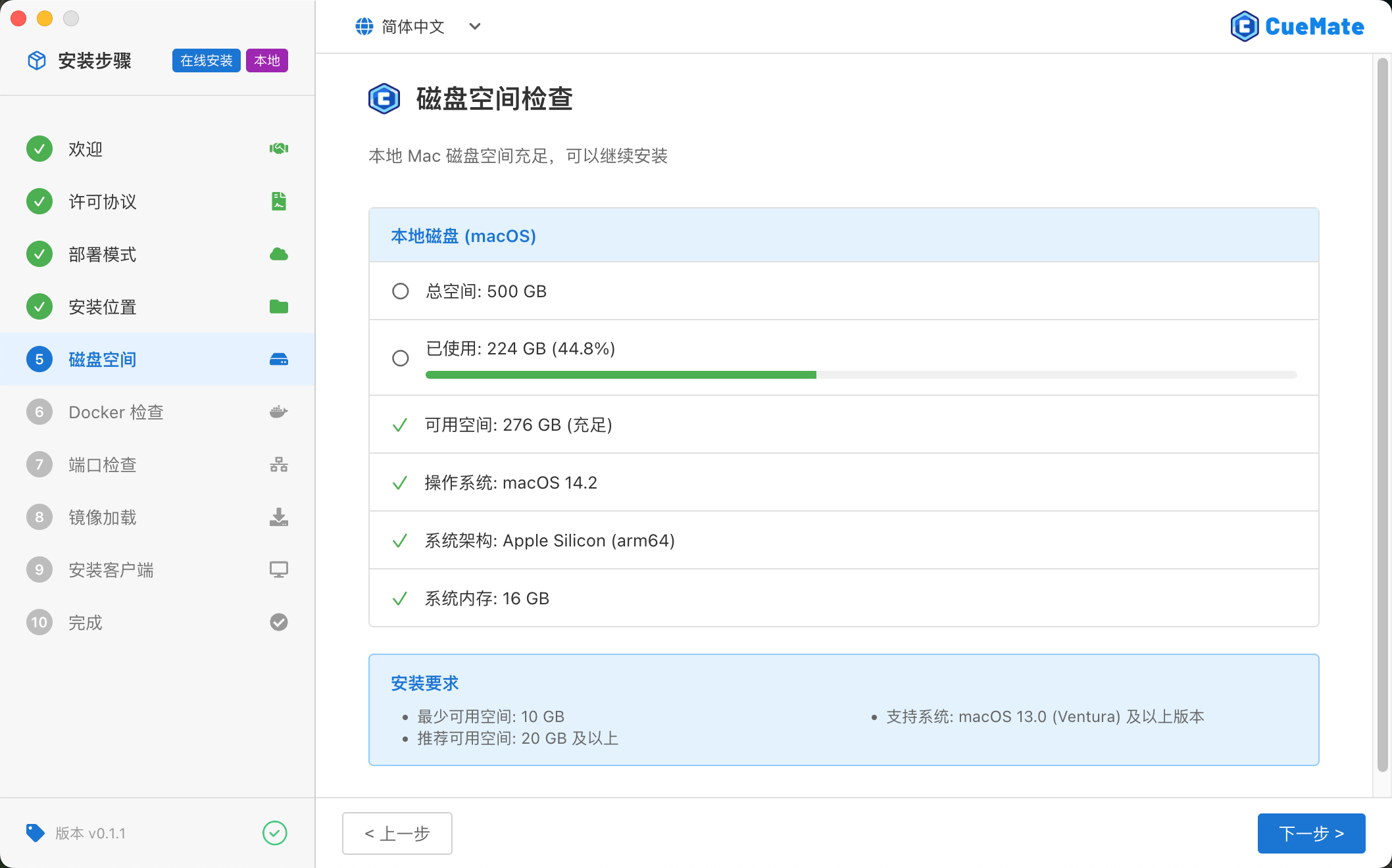1392x868 pixels.
Task: Click the globe icon beside 简体中文
Action: tap(364, 26)
